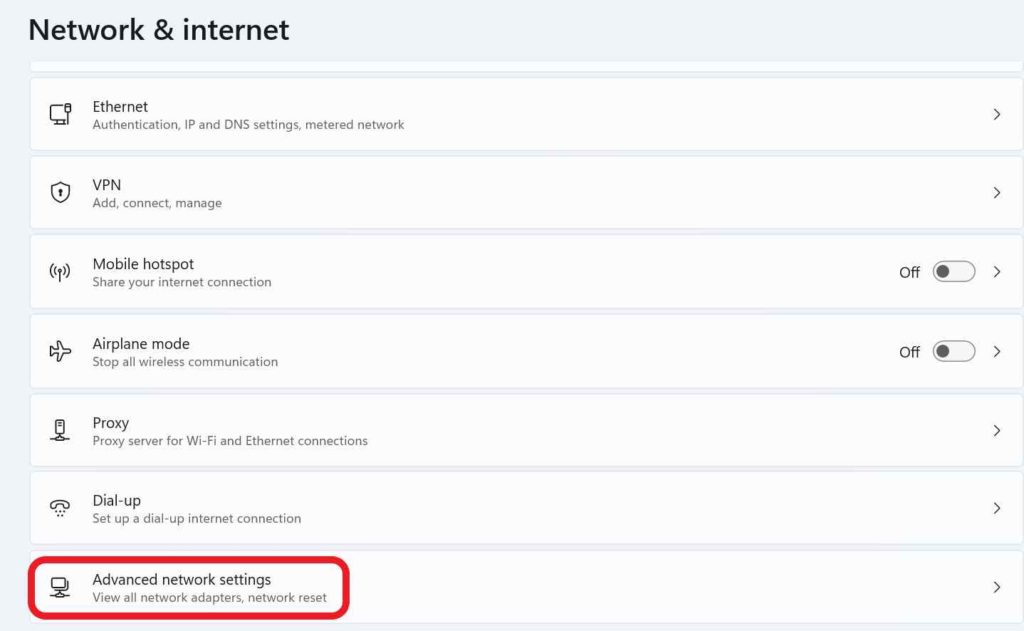Click 'Proxy server for Wi-Fi and Ethernet' text
Viewport: 1024px width, 631px height.
(x=230, y=441)
